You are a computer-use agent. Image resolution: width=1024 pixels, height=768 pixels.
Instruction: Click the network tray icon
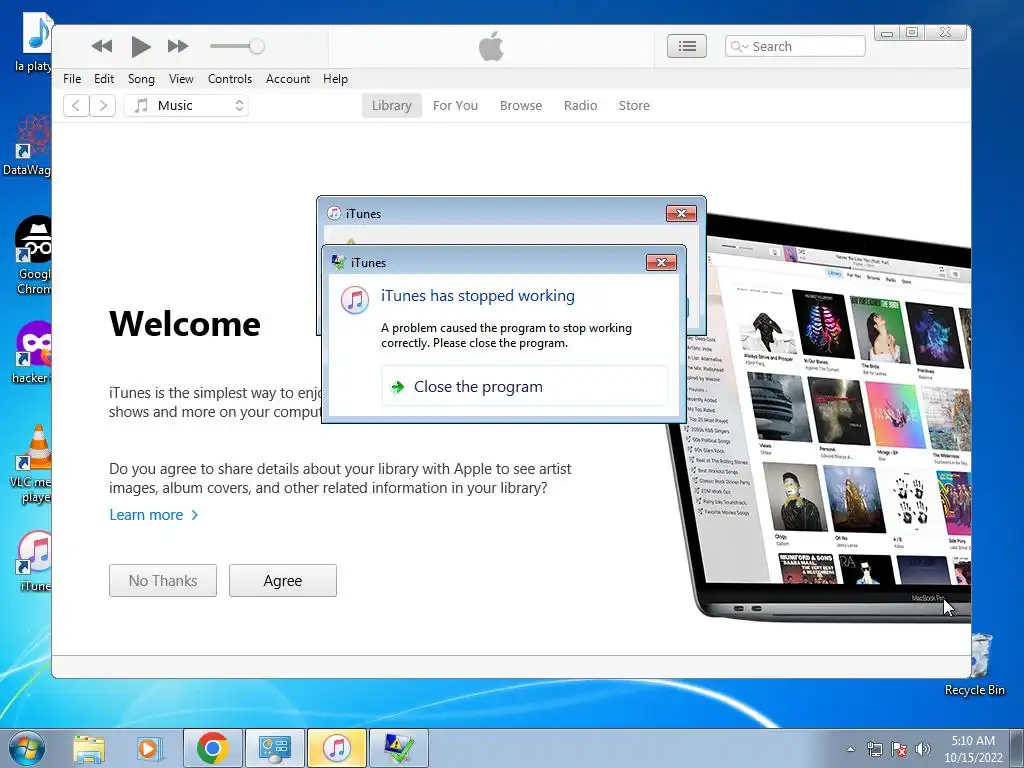tap(874, 749)
